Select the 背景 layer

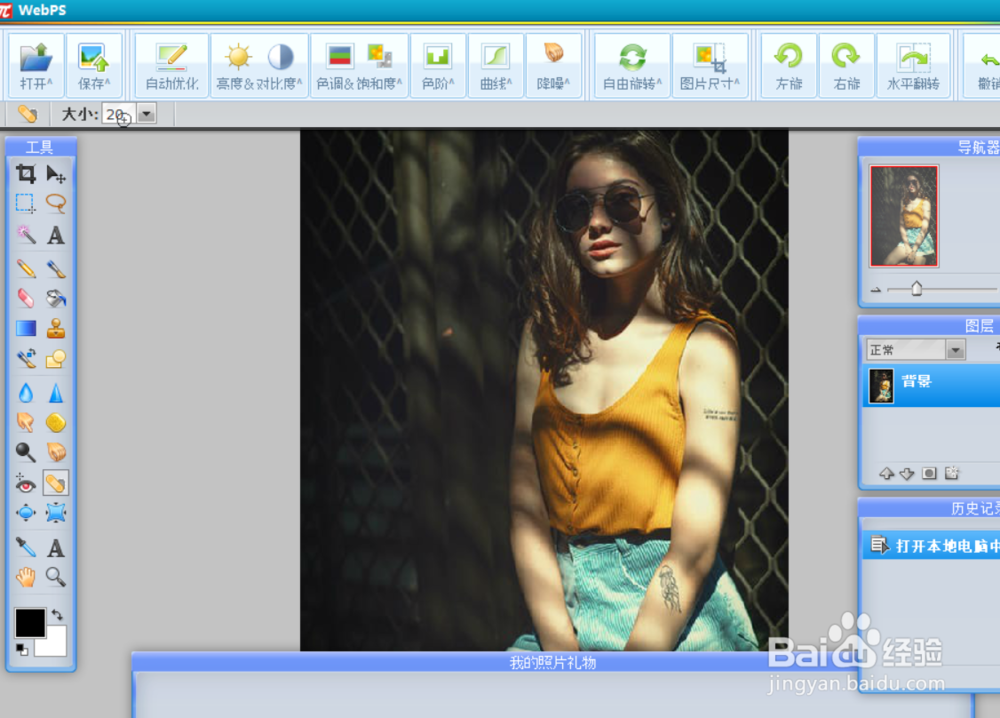tap(932, 385)
